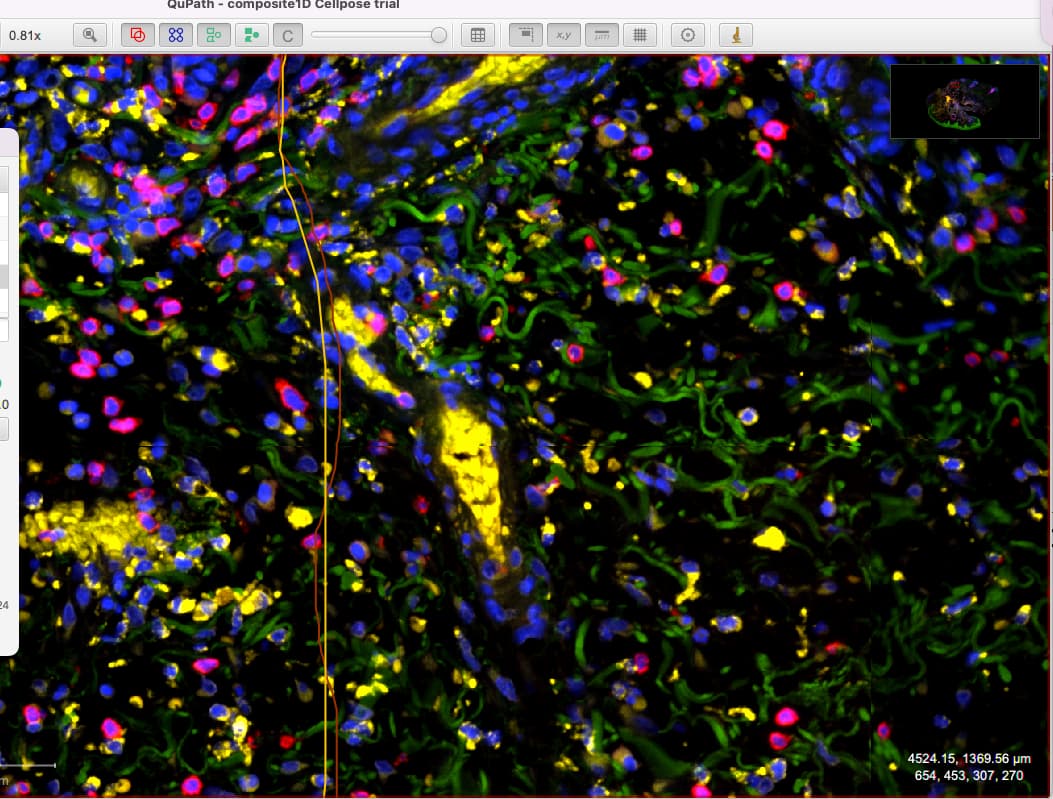Click the zoom-to-fit magnifier icon
Screen dimensions: 1053x799
pos(89,35)
